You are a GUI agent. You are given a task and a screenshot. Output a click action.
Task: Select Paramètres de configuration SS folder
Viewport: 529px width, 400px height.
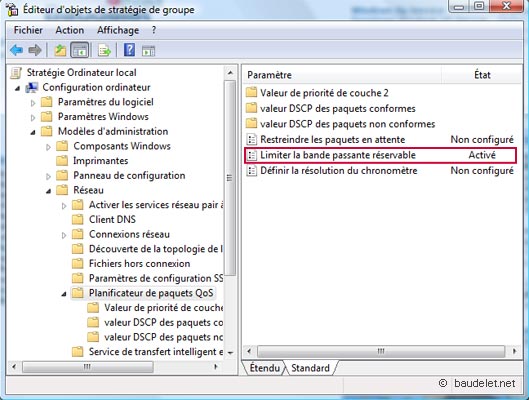pyautogui.click(x=156, y=278)
